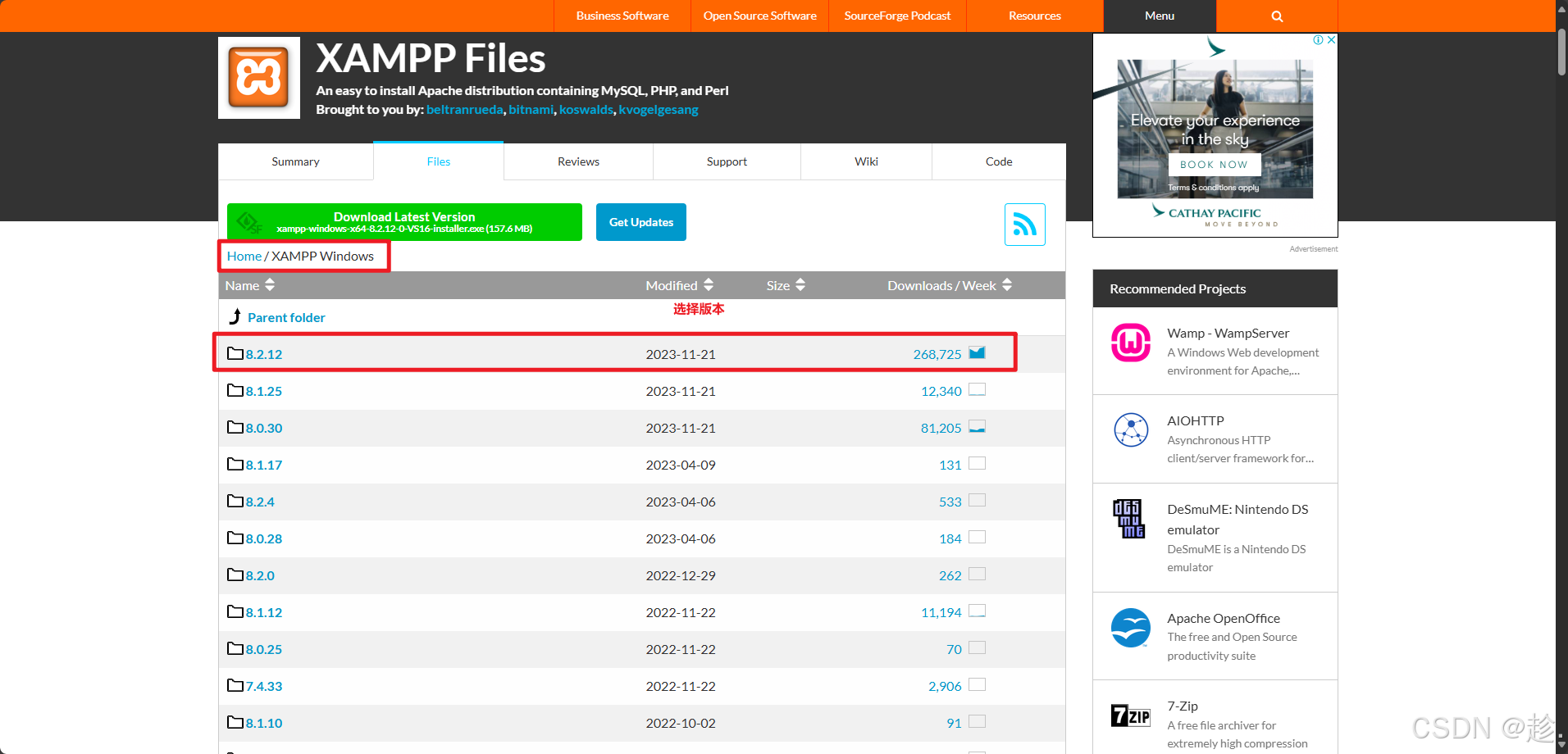Switch to the Code tab
Image resolution: width=1568 pixels, height=754 pixels.
(x=999, y=161)
